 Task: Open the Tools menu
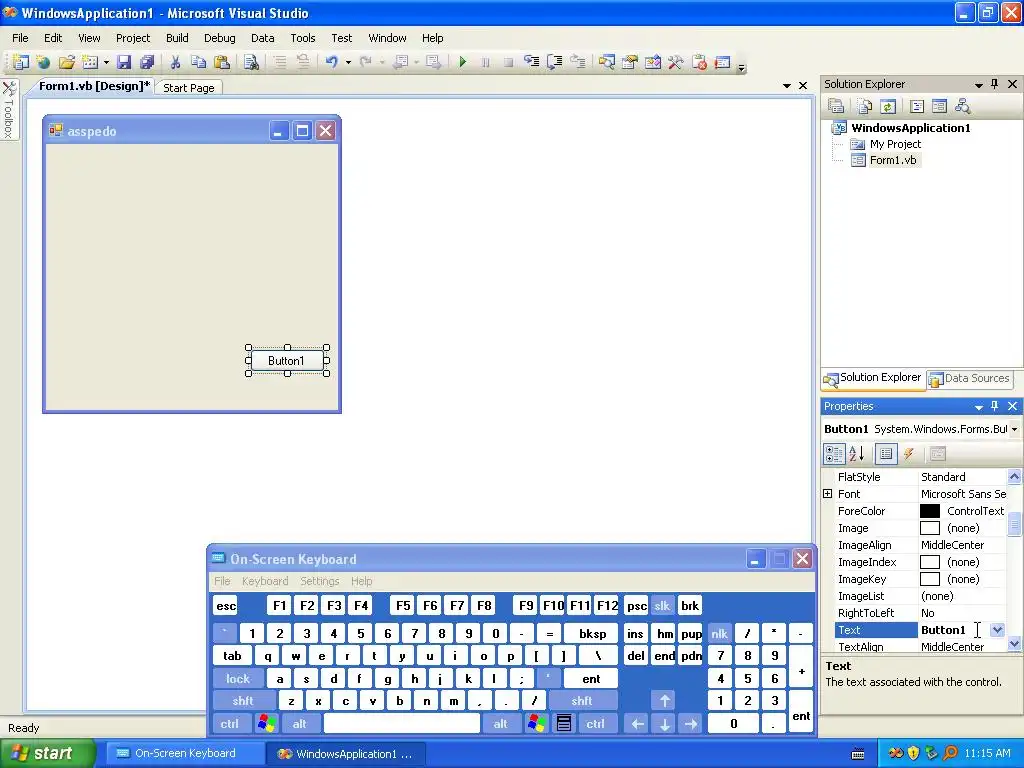click(302, 38)
